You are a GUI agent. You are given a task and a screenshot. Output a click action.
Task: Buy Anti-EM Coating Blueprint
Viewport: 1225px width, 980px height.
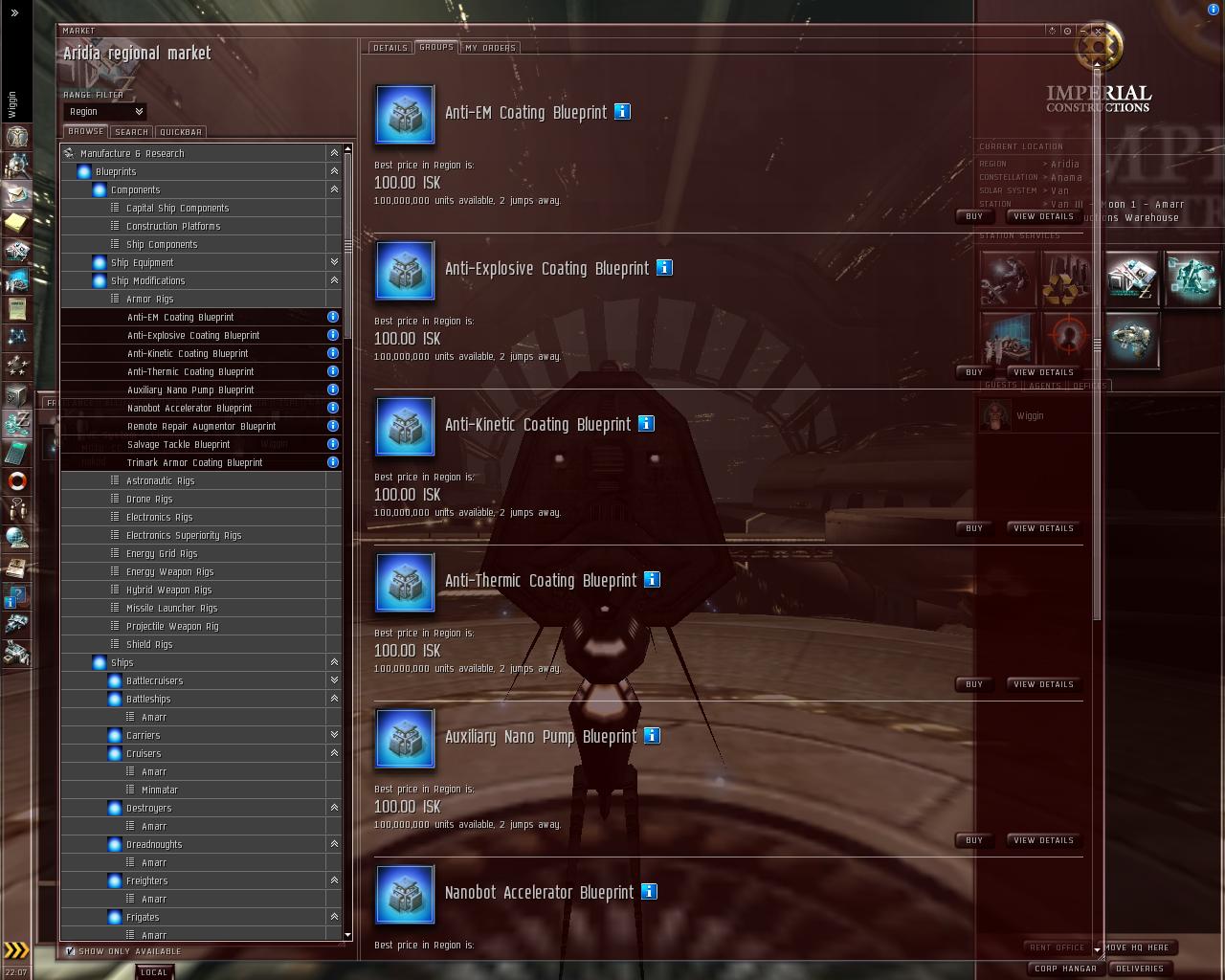[974, 216]
